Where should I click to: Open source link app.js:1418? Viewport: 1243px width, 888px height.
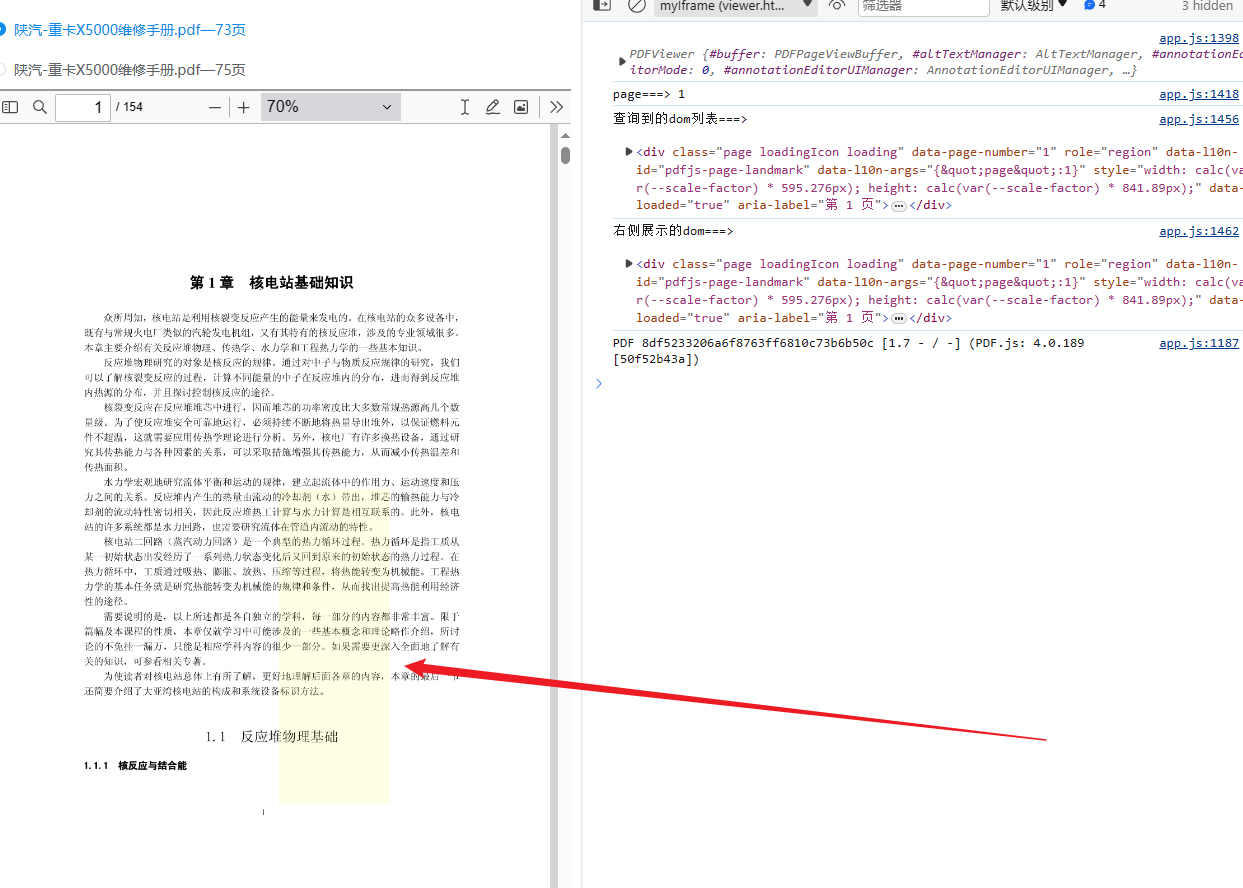click(x=1199, y=94)
